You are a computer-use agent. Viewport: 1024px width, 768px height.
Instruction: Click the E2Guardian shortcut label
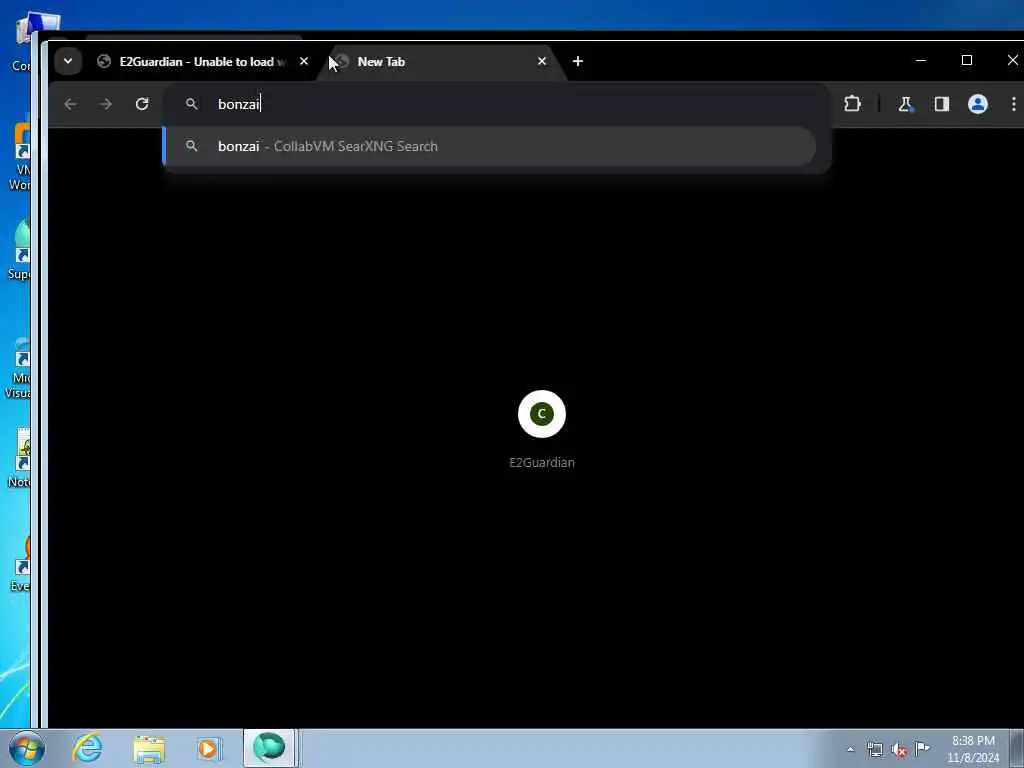tap(542, 462)
